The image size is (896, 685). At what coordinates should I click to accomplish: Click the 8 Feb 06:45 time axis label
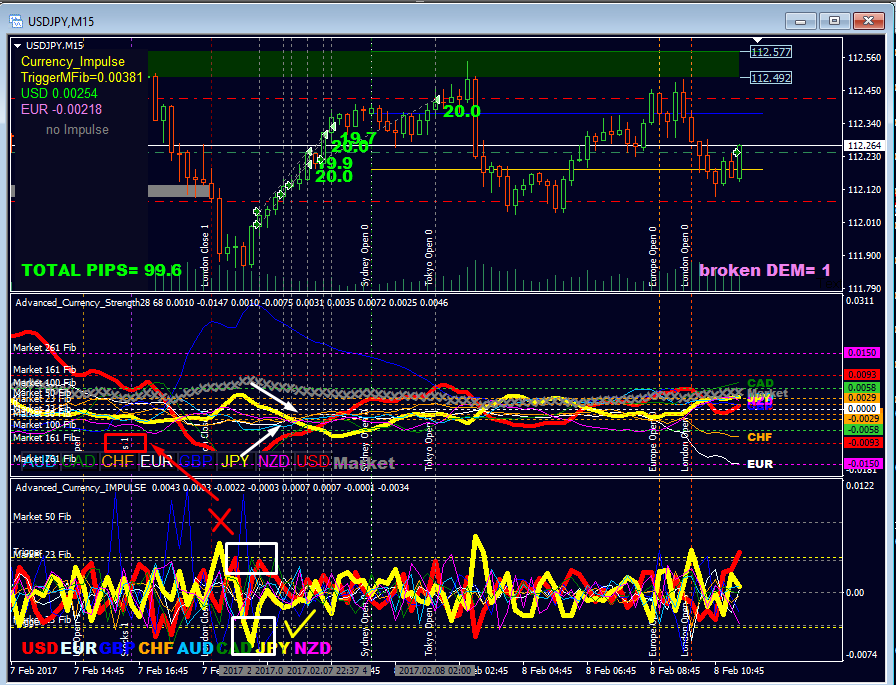(611, 670)
